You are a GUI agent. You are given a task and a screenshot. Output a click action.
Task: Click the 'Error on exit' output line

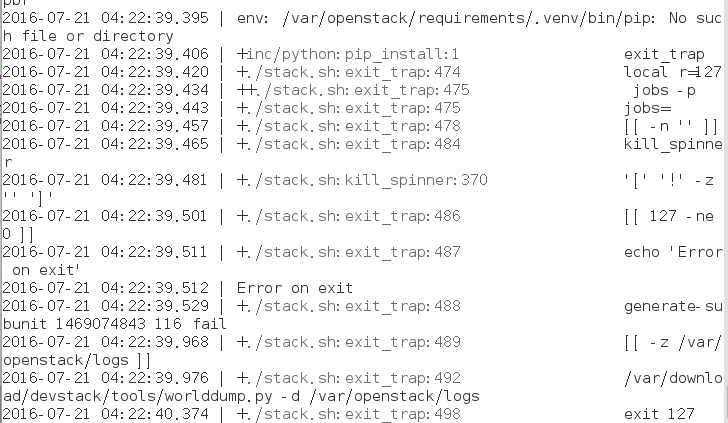[295, 289]
